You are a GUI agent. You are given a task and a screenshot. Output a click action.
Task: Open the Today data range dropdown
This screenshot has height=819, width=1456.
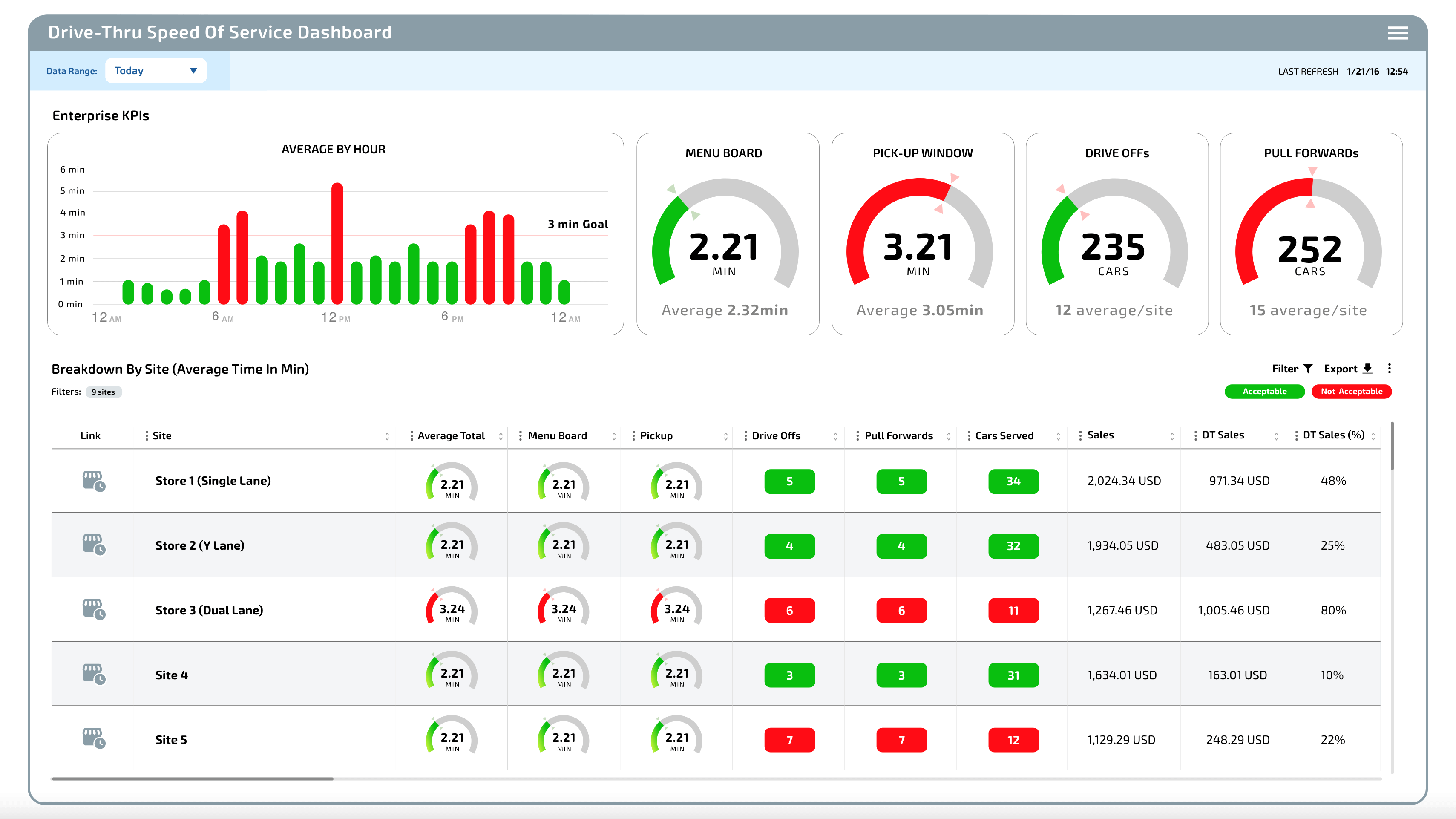pos(155,70)
